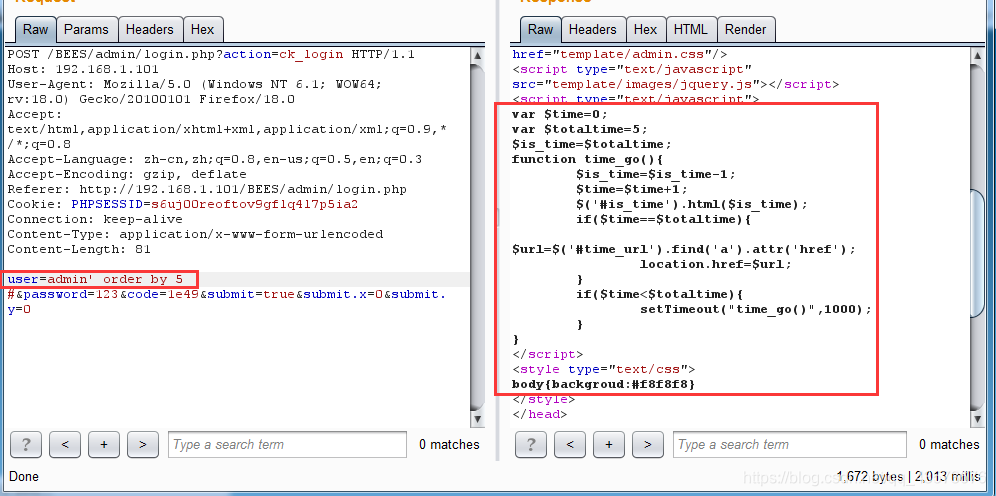This screenshot has height=496, width=996.
Task: Click the 'src="template/images/jquery.js"' line
Action: [x=675, y=84]
